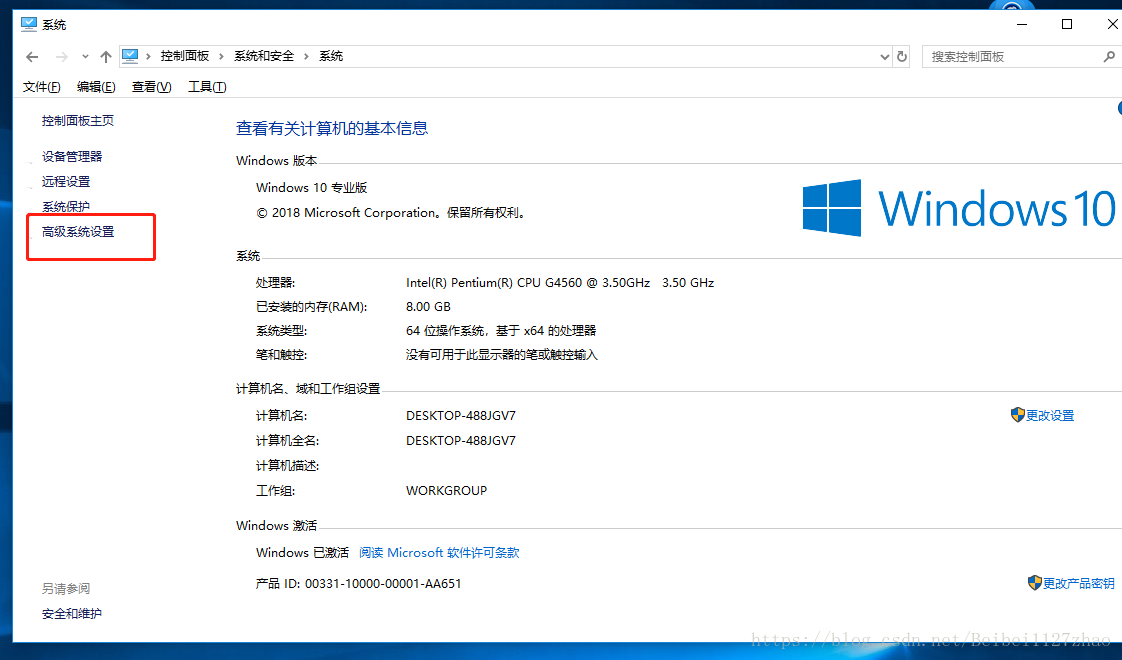Maximize the 系统 window
The height and width of the screenshot is (660, 1122).
coord(1067,24)
